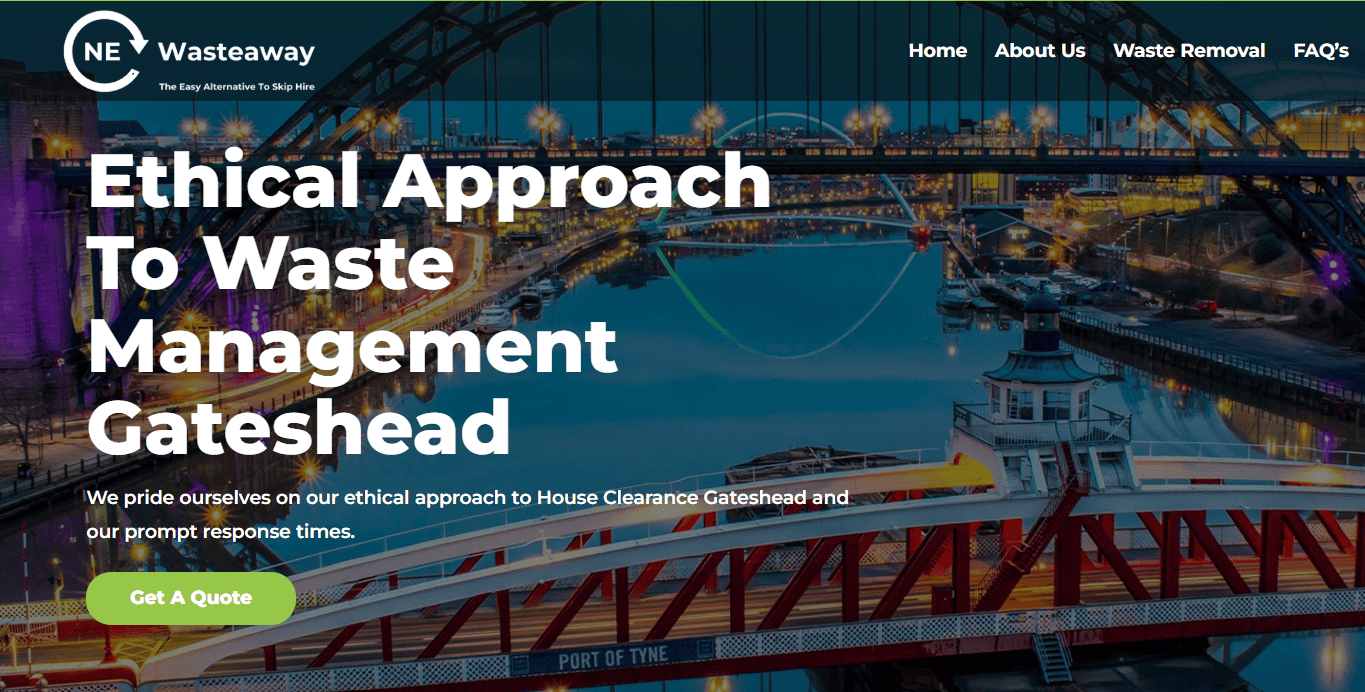Click the Get A Quote button
Screen dimensions: 1365x692
(191, 598)
